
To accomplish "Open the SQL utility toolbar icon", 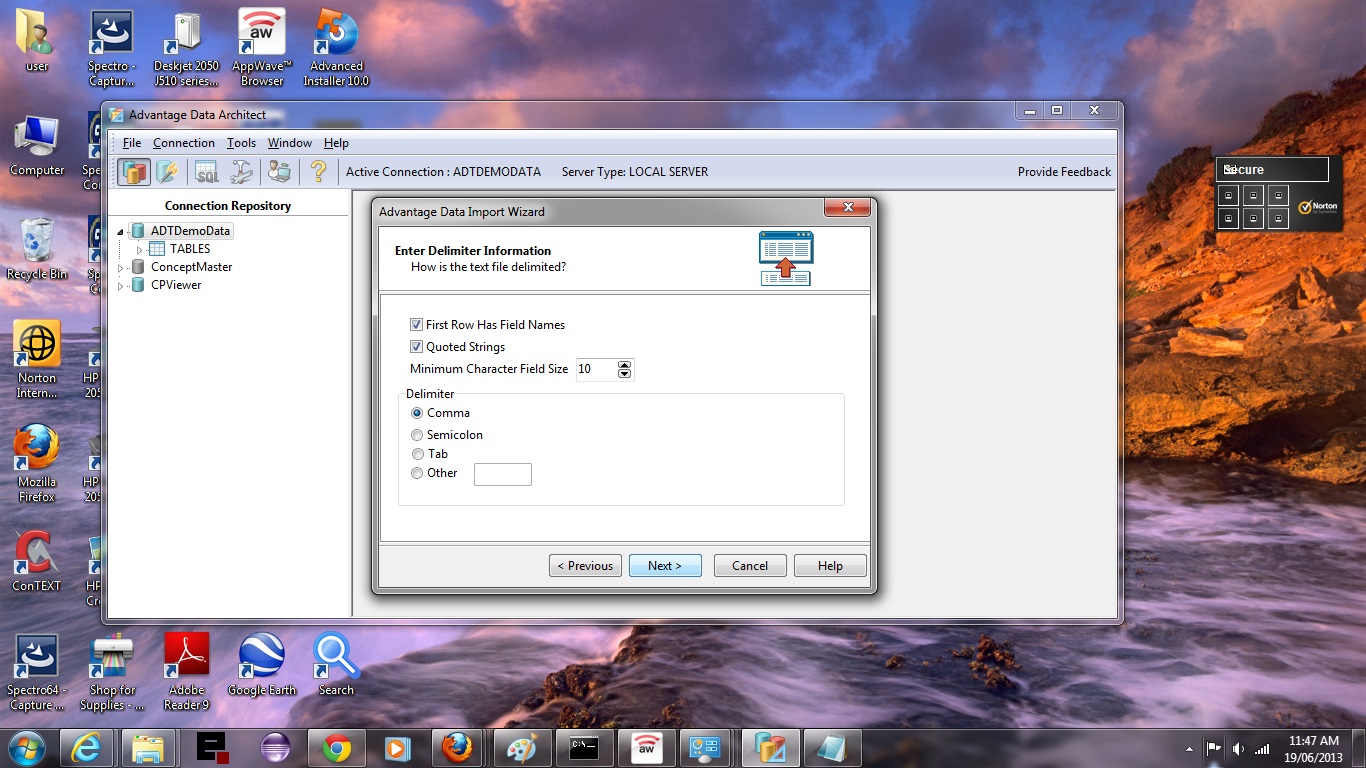I will tap(207, 172).
